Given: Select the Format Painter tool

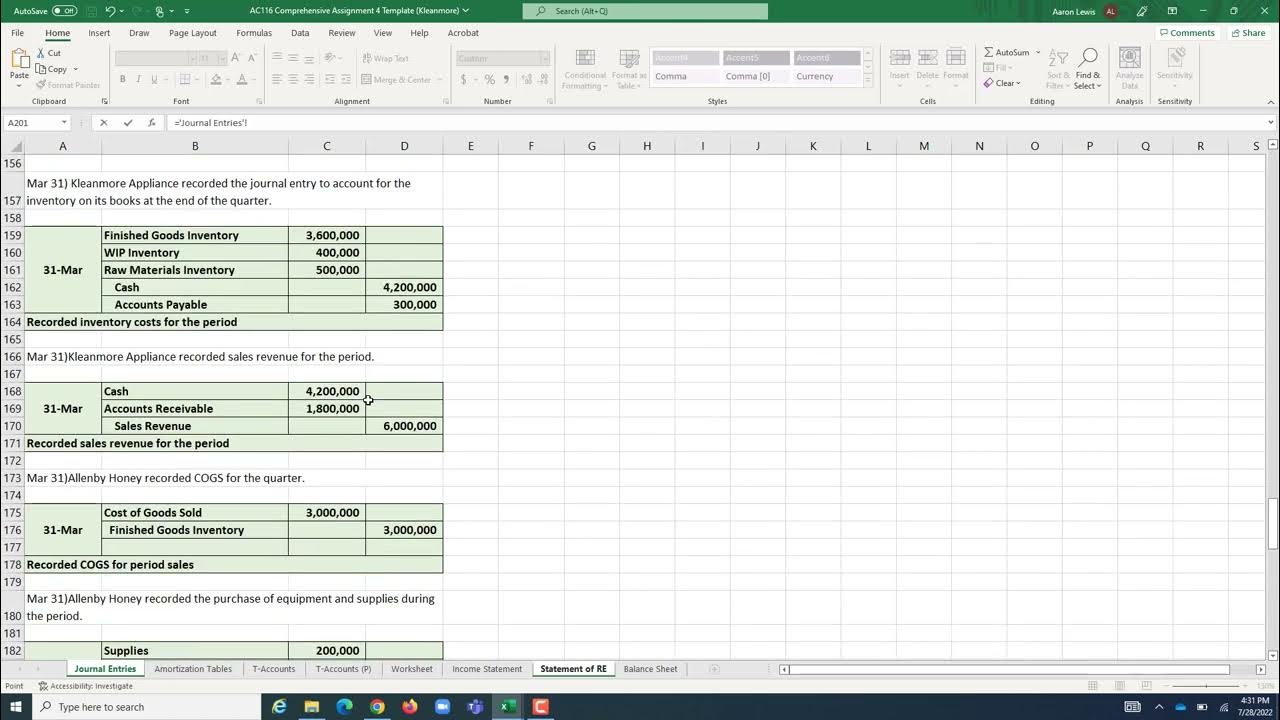Looking at the screenshot, I should tap(68, 85).
